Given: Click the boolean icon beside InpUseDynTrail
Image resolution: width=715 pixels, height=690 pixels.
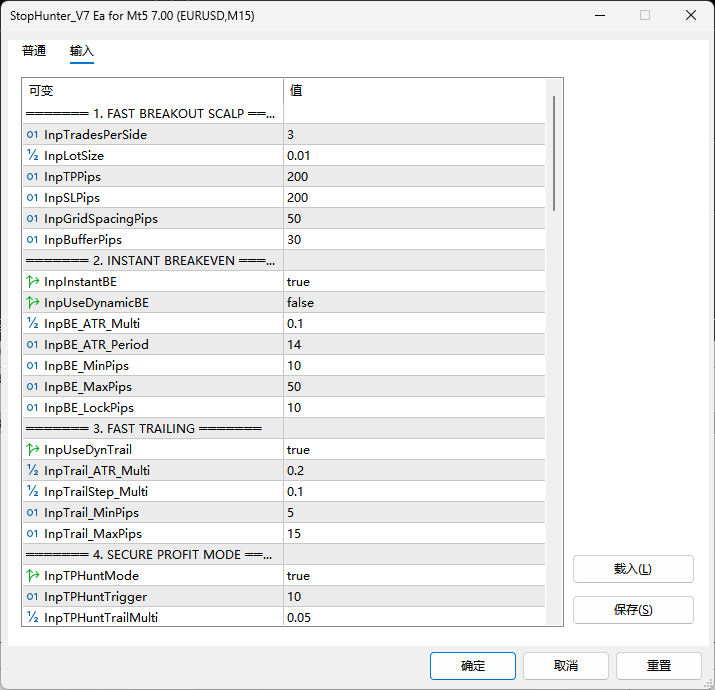Looking at the screenshot, I should (33, 450).
